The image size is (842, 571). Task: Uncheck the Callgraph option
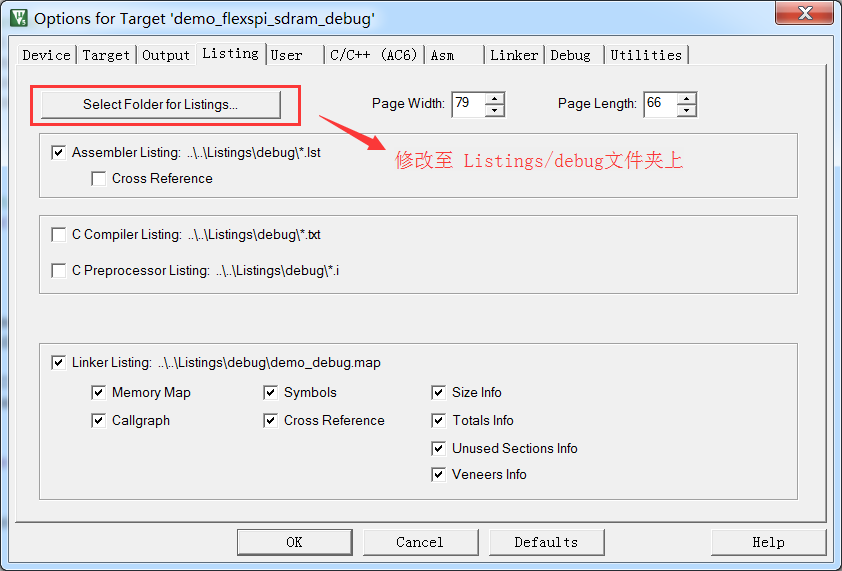click(98, 421)
